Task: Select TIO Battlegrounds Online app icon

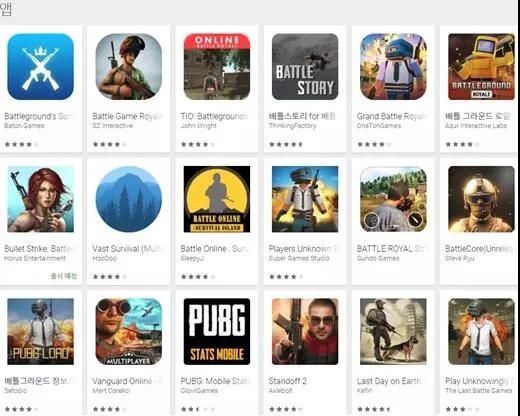Action: 217,67
